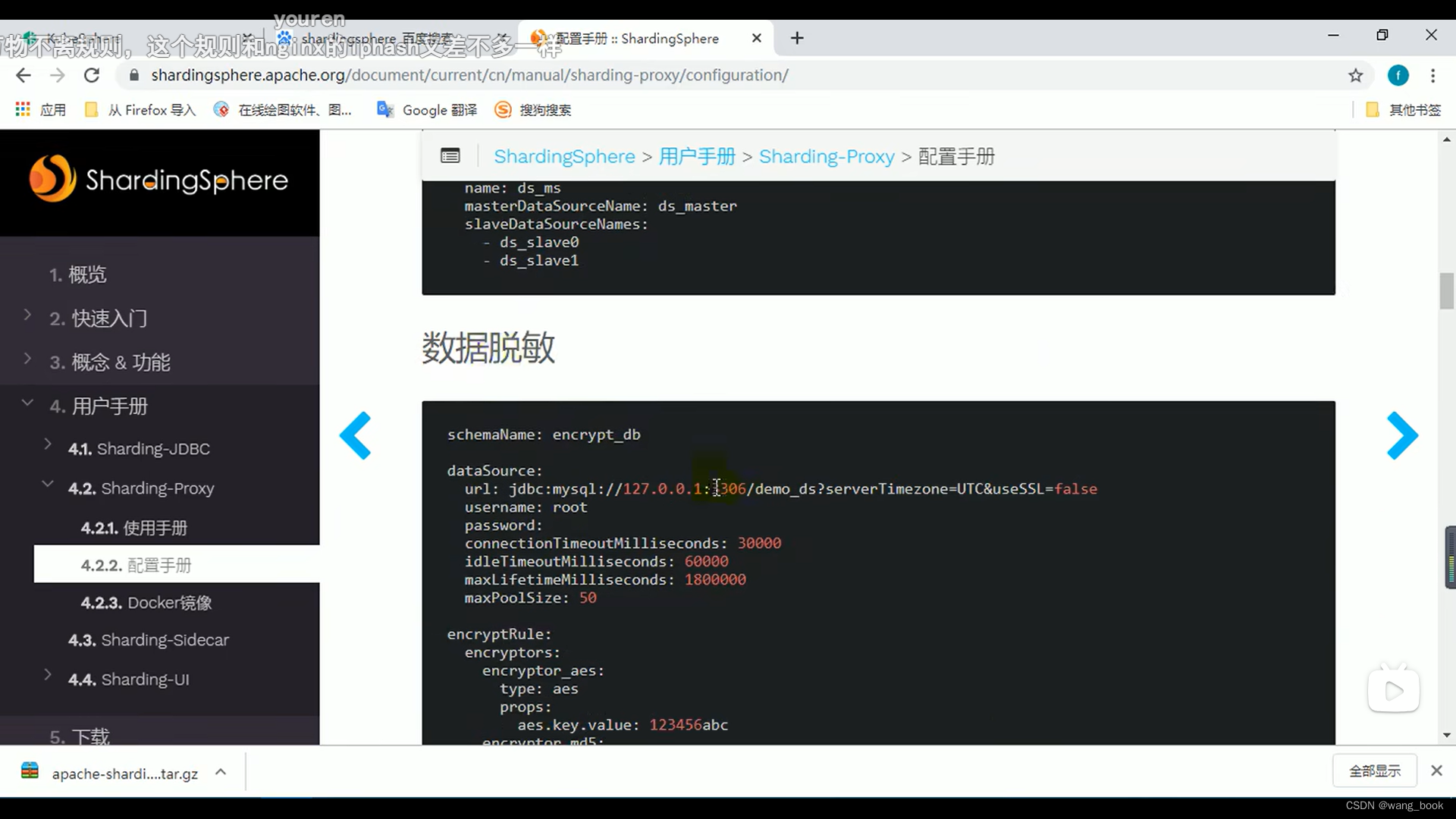Image resolution: width=1456 pixels, height=819 pixels.
Task: Click the address bar URL
Action: click(469, 75)
